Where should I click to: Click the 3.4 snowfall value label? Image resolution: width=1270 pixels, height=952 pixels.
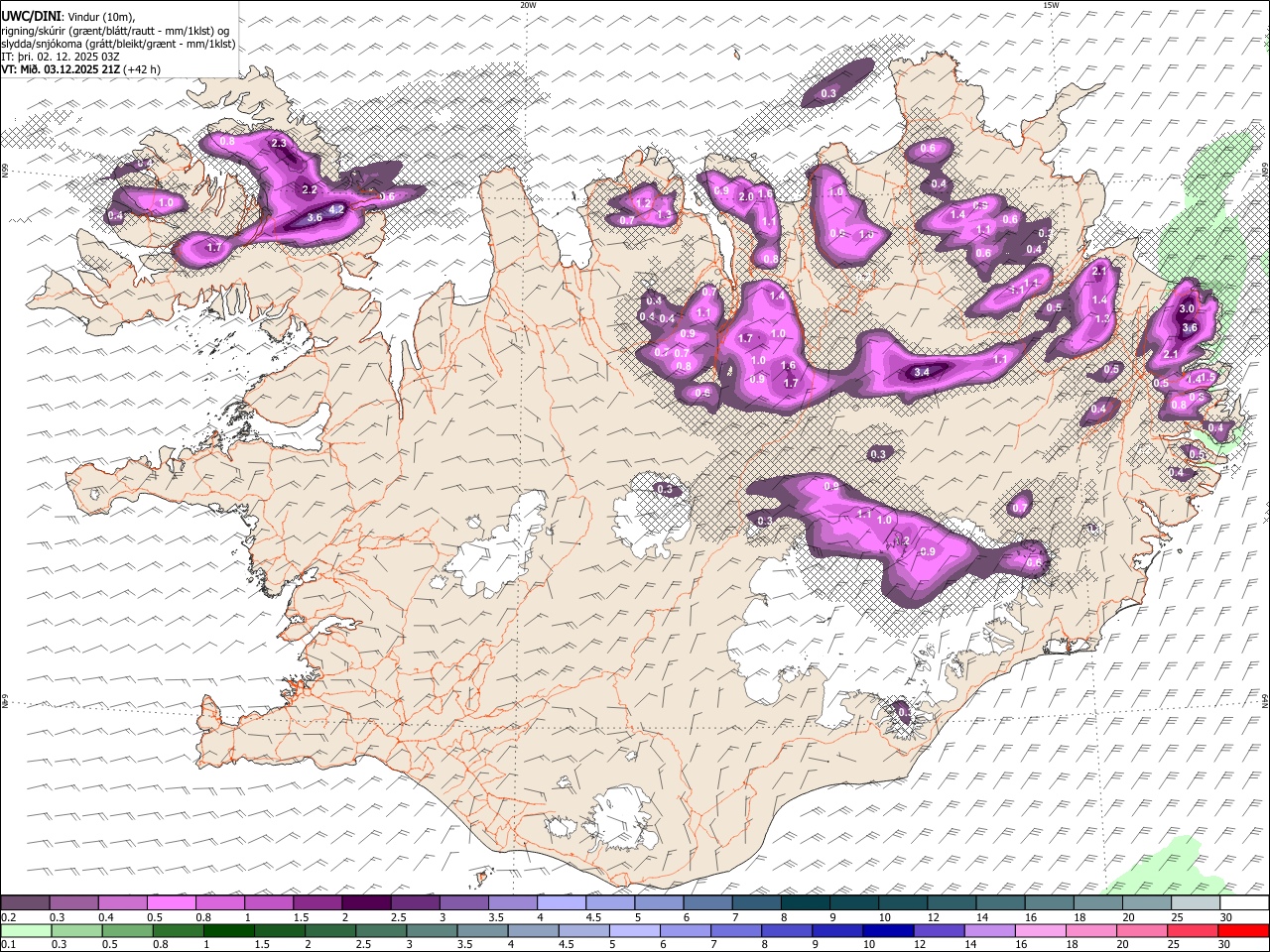(921, 372)
